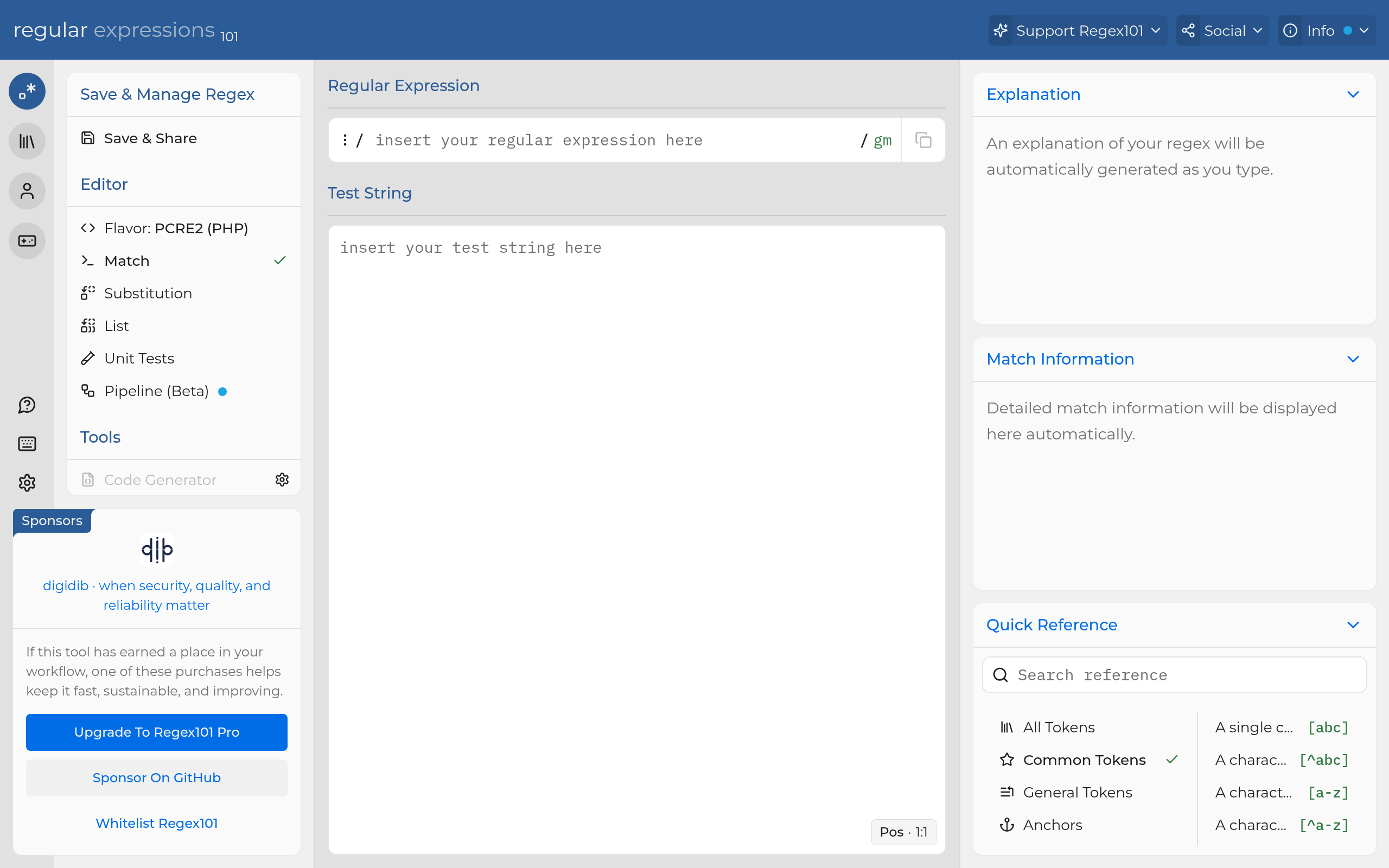Image resolution: width=1389 pixels, height=868 pixels.
Task: Open the regex quiz gamepad icon
Action: coord(27,241)
